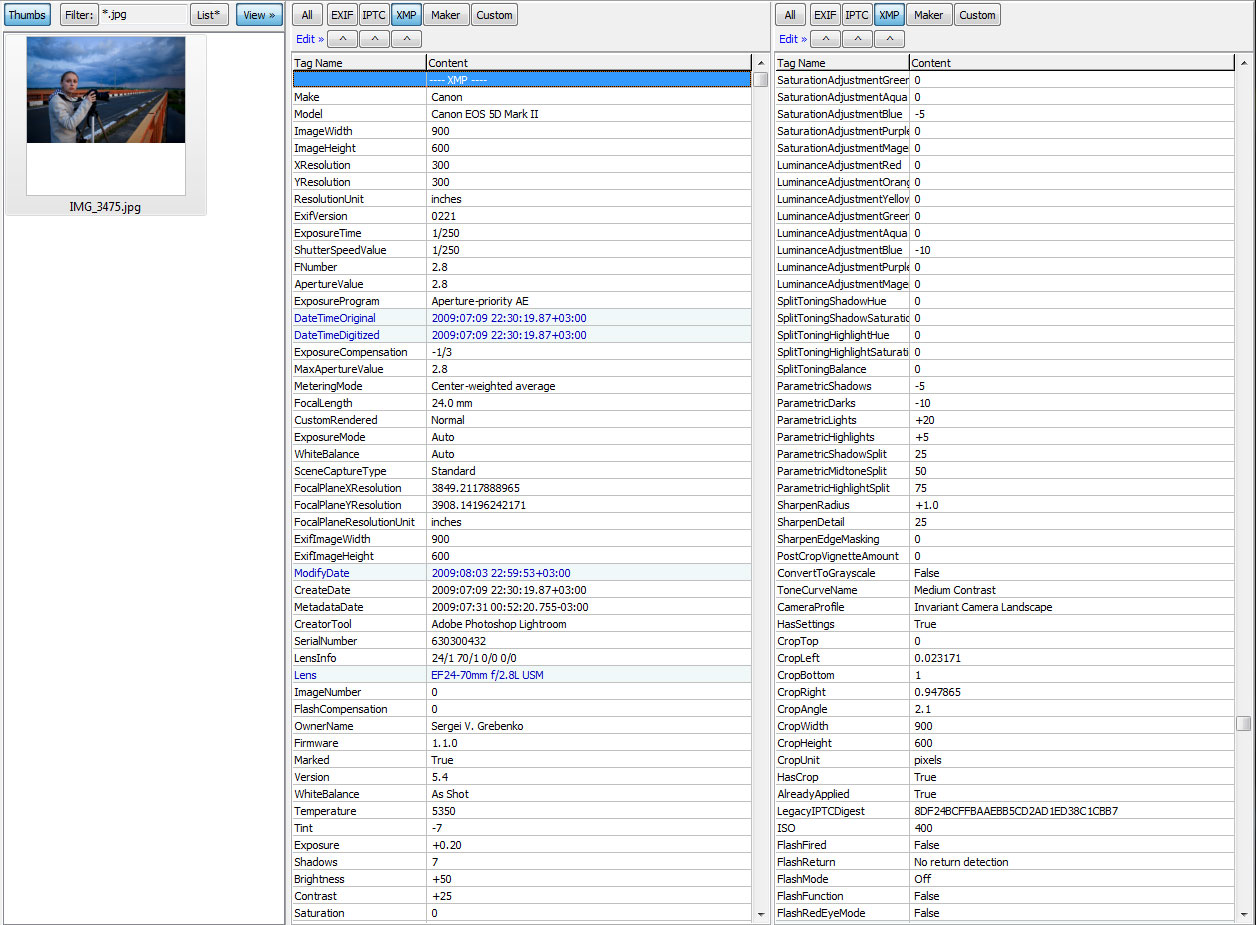Click first caret button beside left Edit »
The image size is (1256, 925).
coord(343,39)
